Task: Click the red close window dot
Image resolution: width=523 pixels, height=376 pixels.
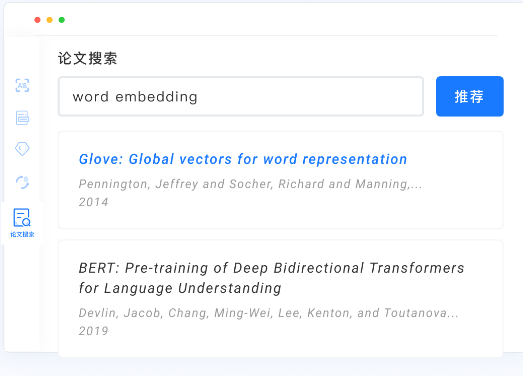Action: (x=37, y=20)
